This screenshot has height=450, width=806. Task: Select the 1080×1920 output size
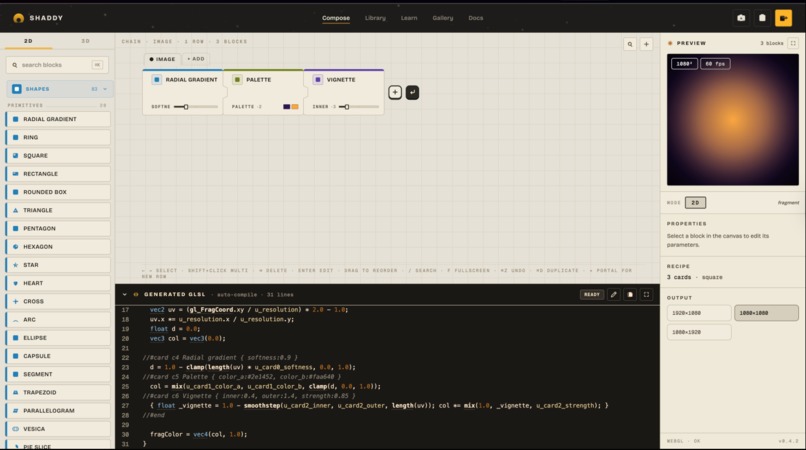point(699,332)
